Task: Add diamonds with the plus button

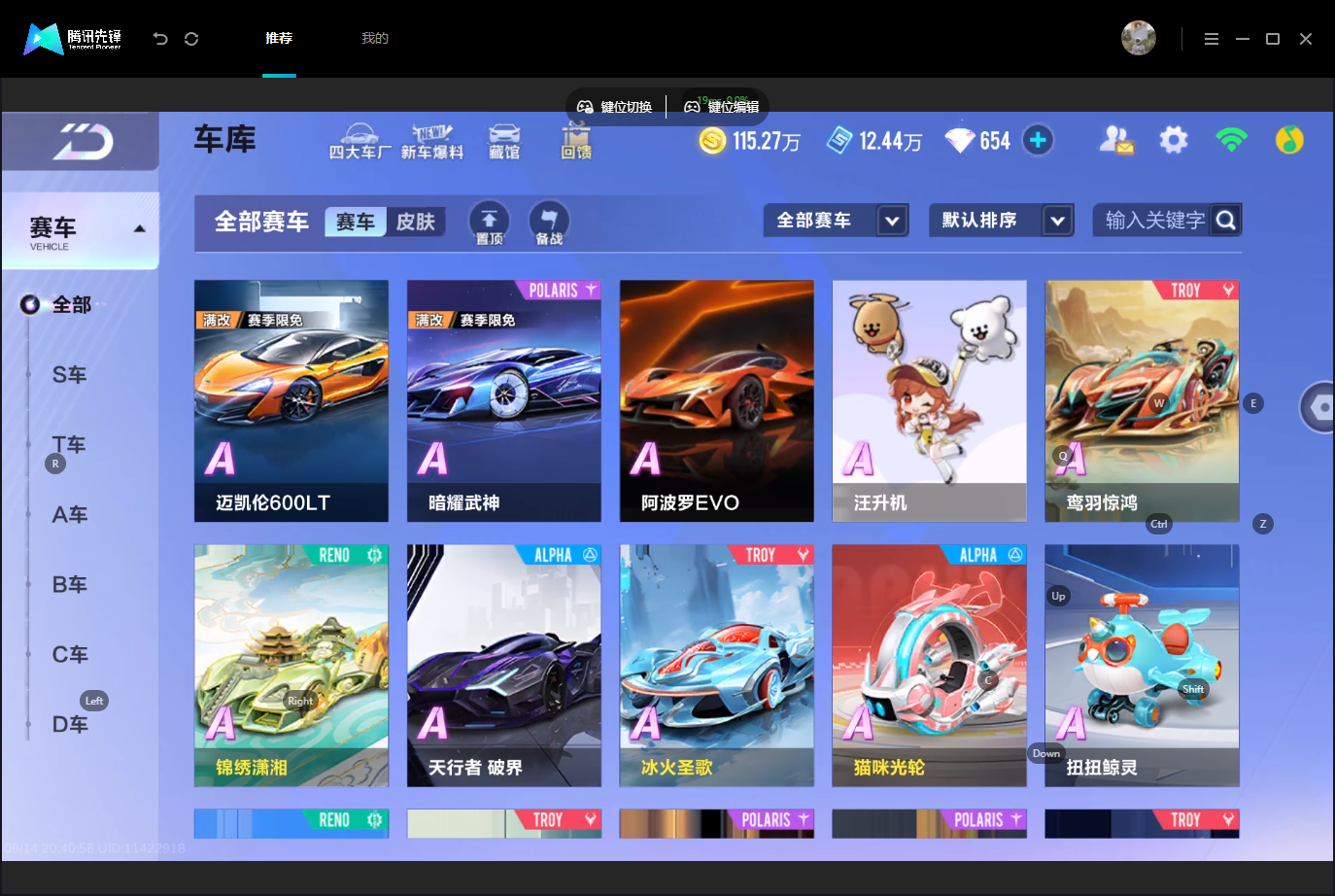Action: coord(1038,140)
